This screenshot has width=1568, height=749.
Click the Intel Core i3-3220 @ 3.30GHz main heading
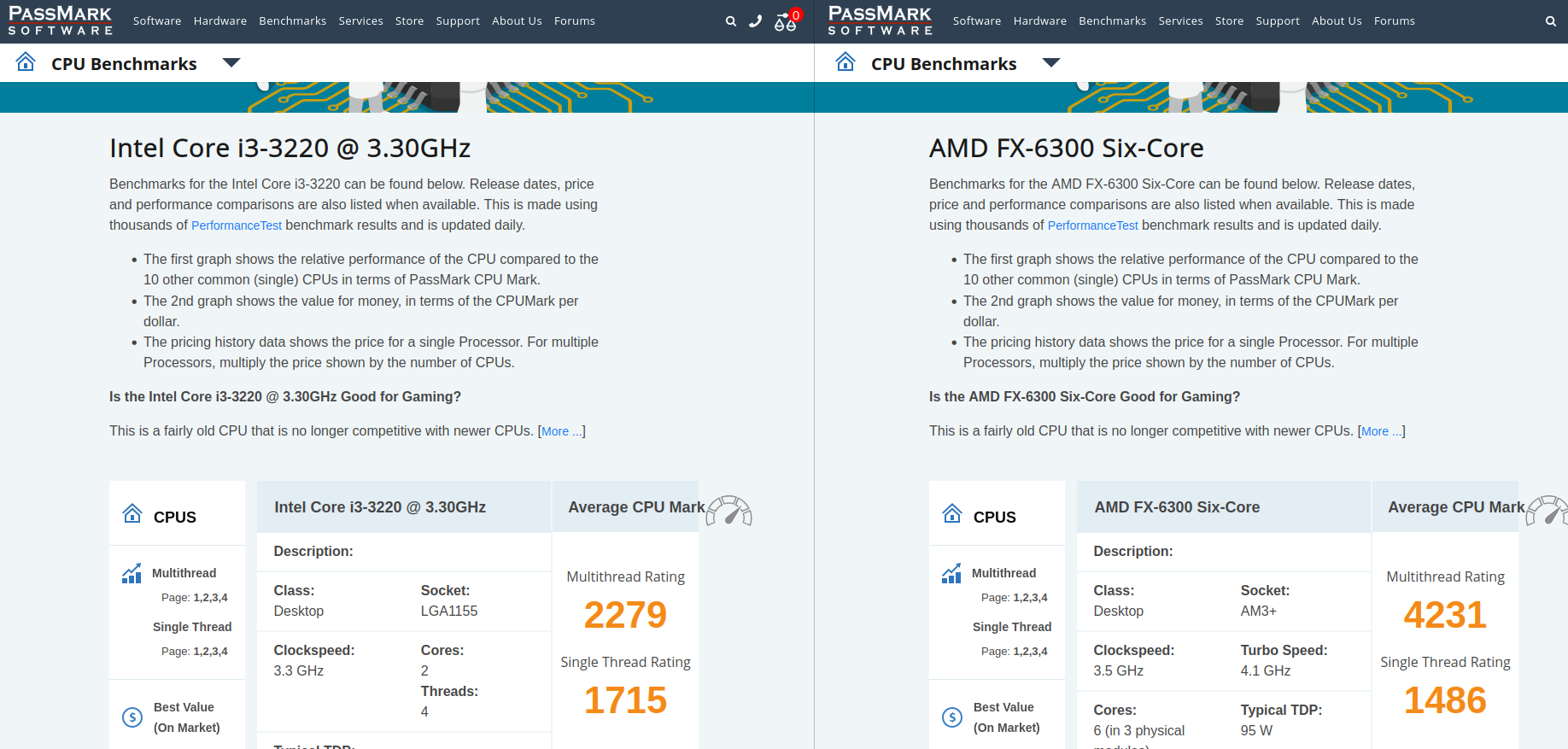tap(290, 148)
